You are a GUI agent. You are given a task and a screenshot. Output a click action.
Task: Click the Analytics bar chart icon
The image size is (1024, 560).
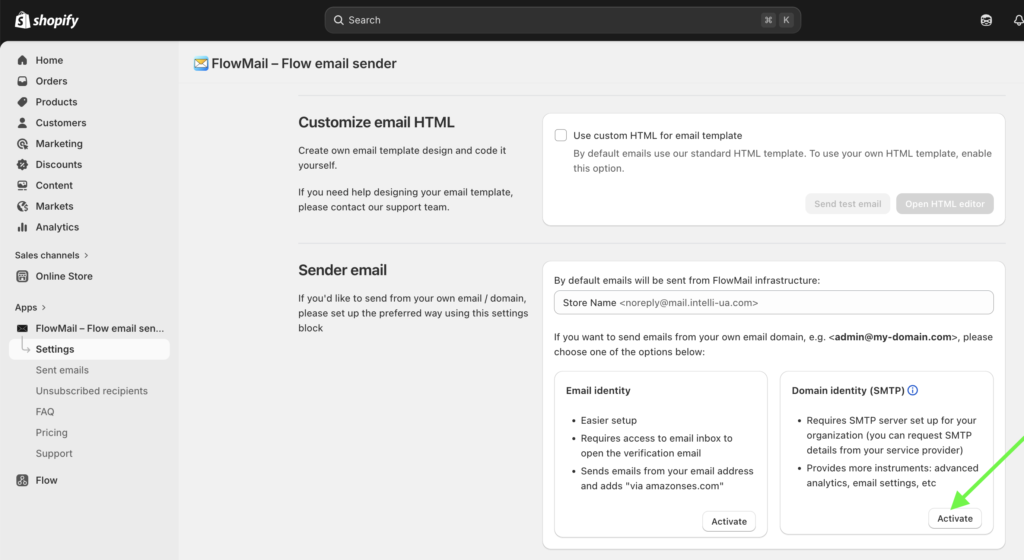(22, 227)
